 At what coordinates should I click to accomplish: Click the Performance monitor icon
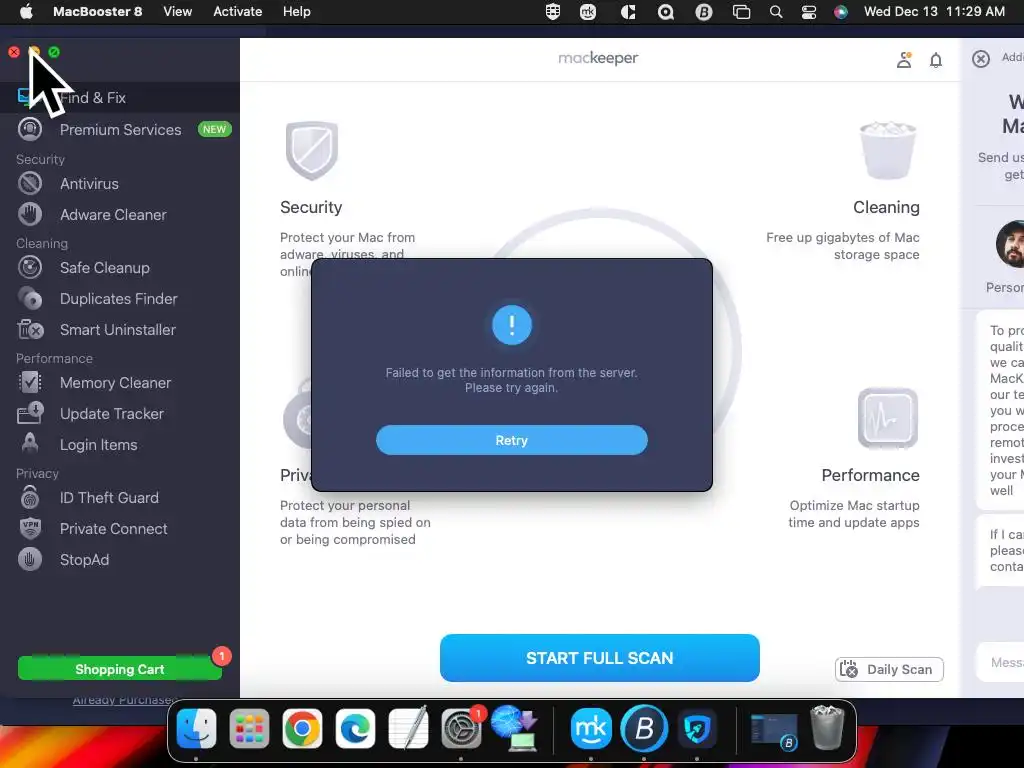pyautogui.click(x=888, y=418)
